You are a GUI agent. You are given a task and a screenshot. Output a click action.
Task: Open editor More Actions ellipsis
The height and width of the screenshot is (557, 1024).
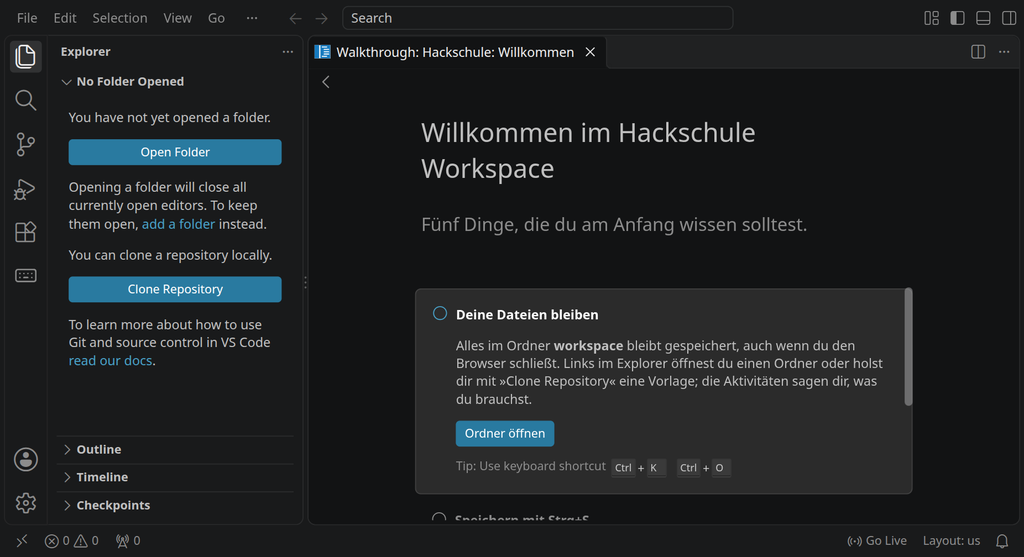pyautogui.click(x=1004, y=52)
